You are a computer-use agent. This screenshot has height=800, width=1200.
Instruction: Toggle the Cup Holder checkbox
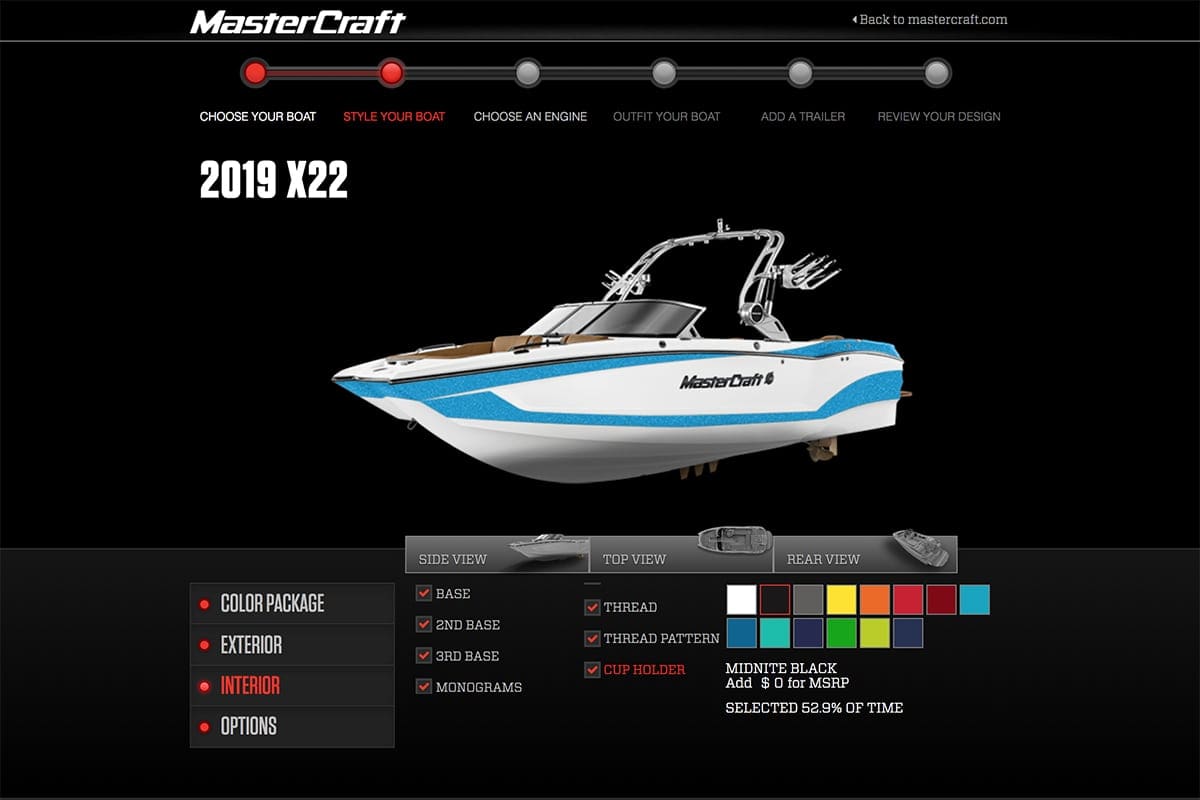click(592, 669)
